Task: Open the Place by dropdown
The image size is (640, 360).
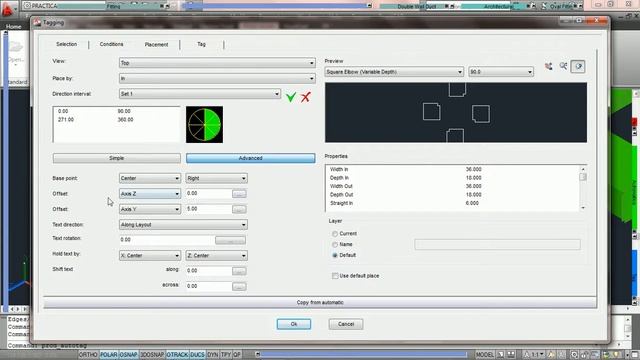Action: 217,78
